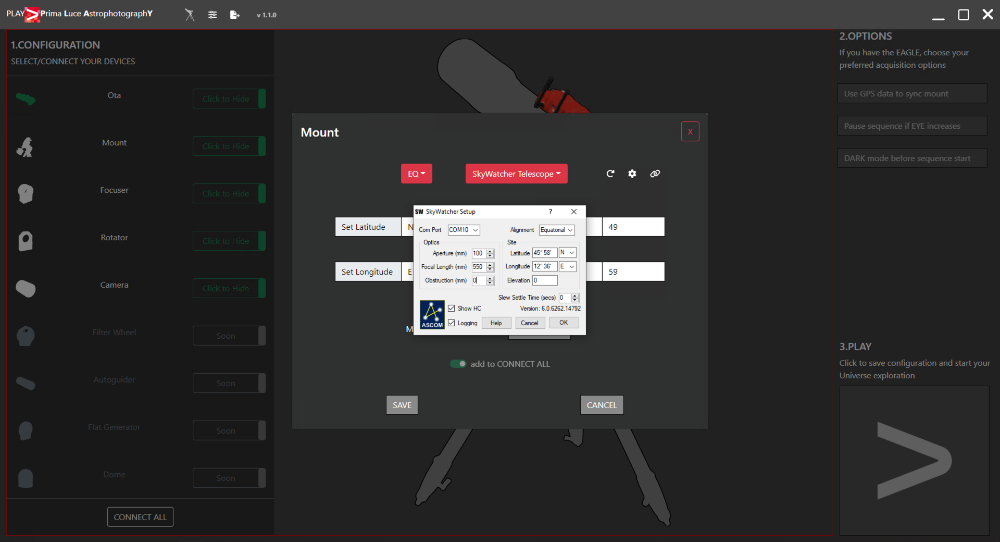Screen dimensions: 1000x542
Task: Click the Aperture value field showing 100
Action: click(479, 253)
